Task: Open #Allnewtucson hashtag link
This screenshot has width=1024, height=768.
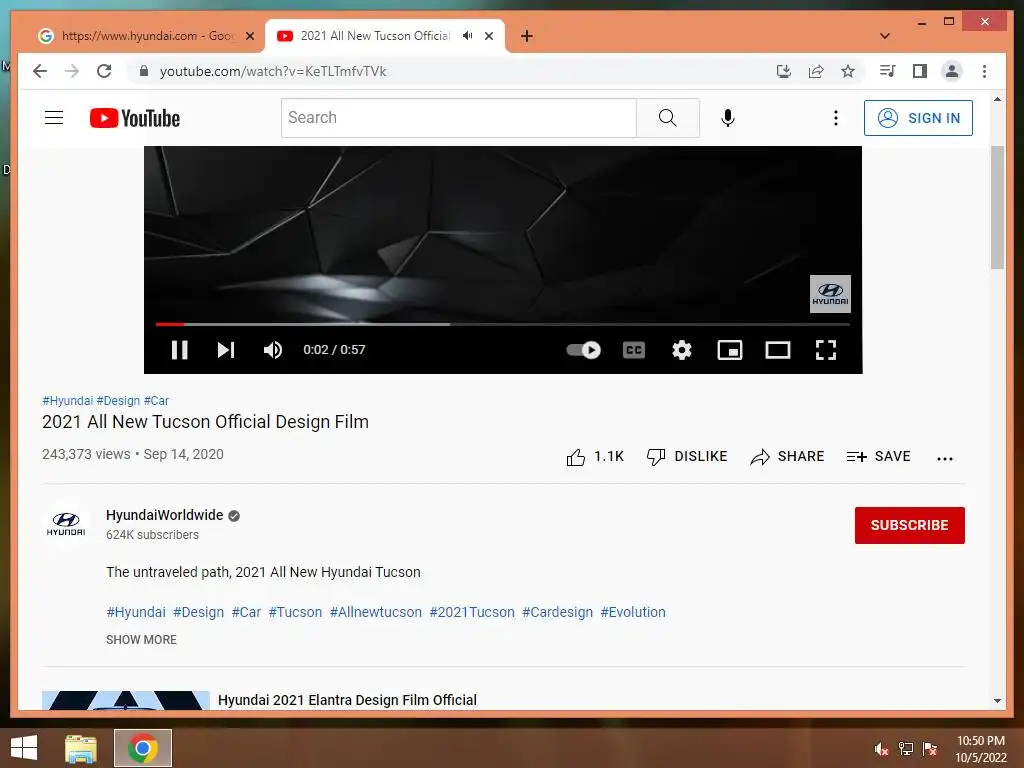Action: (x=376, y=612)
